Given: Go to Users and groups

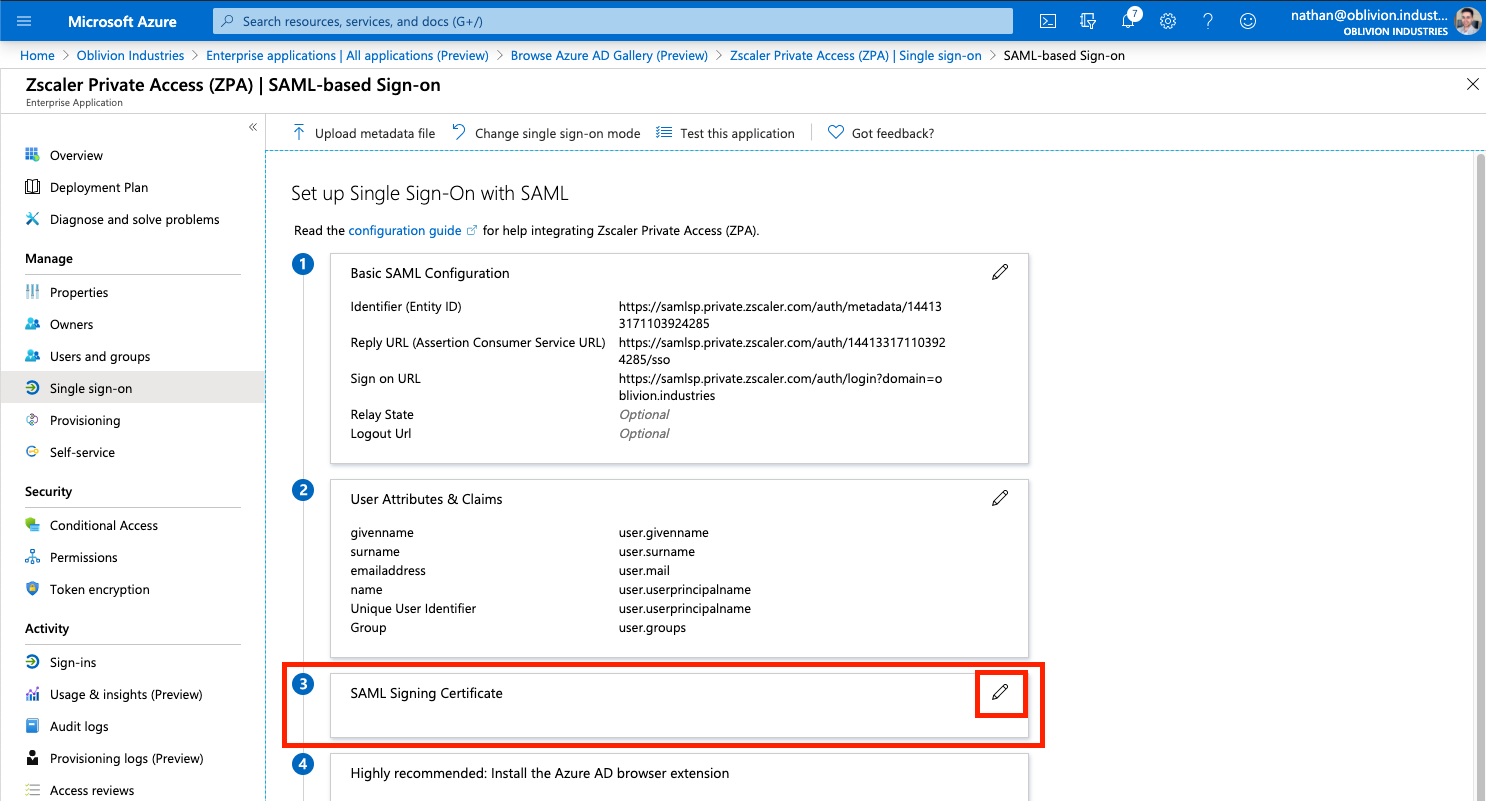Looking at the screenshot, I should 100,357.
